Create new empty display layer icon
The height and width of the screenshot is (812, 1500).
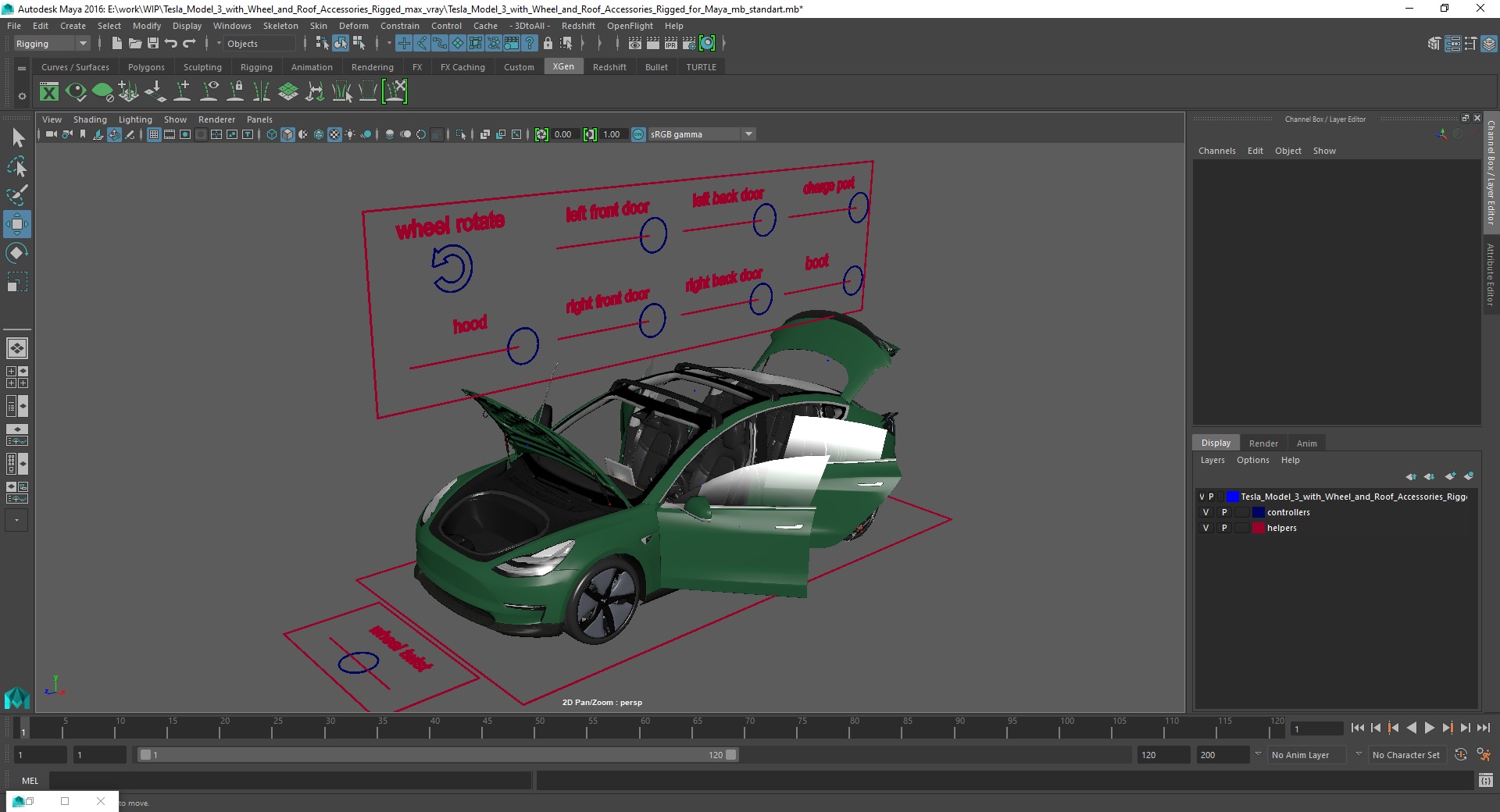(1451, 476)
